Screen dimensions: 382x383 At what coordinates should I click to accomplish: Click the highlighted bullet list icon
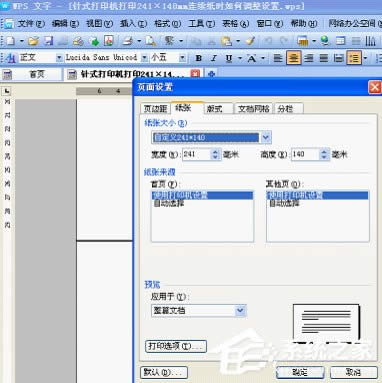coord(354,58)
